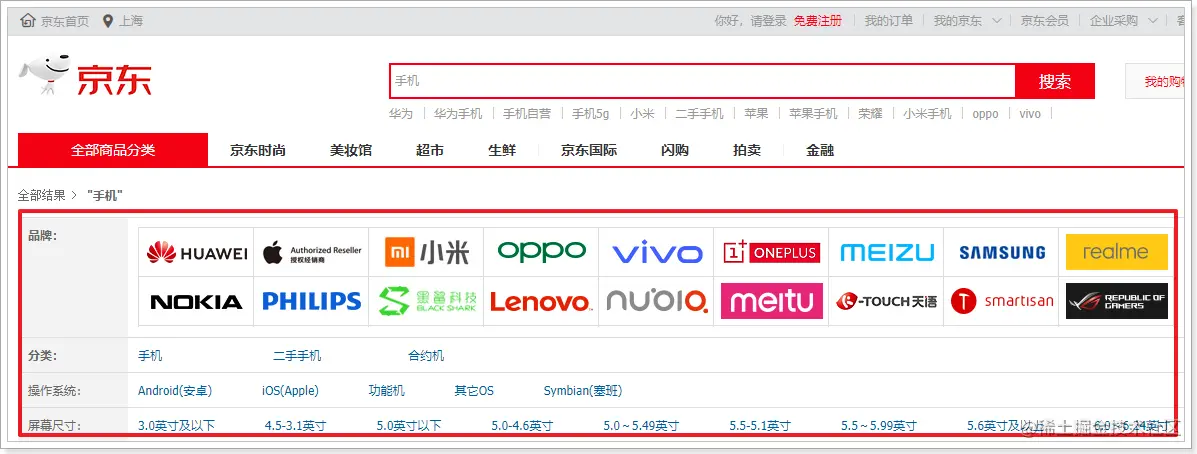The height and width of the screenshot is (454, 1197).
Task: Open the 京东时尚 tab
Action: point(258,150)
